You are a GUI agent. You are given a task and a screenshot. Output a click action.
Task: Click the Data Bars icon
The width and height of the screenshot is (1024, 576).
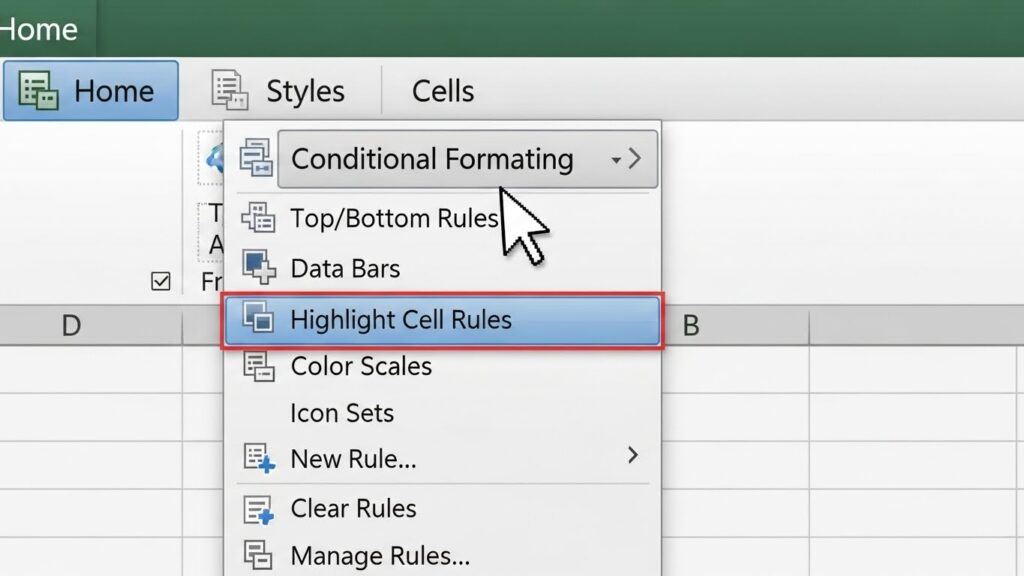click(258, 268)
